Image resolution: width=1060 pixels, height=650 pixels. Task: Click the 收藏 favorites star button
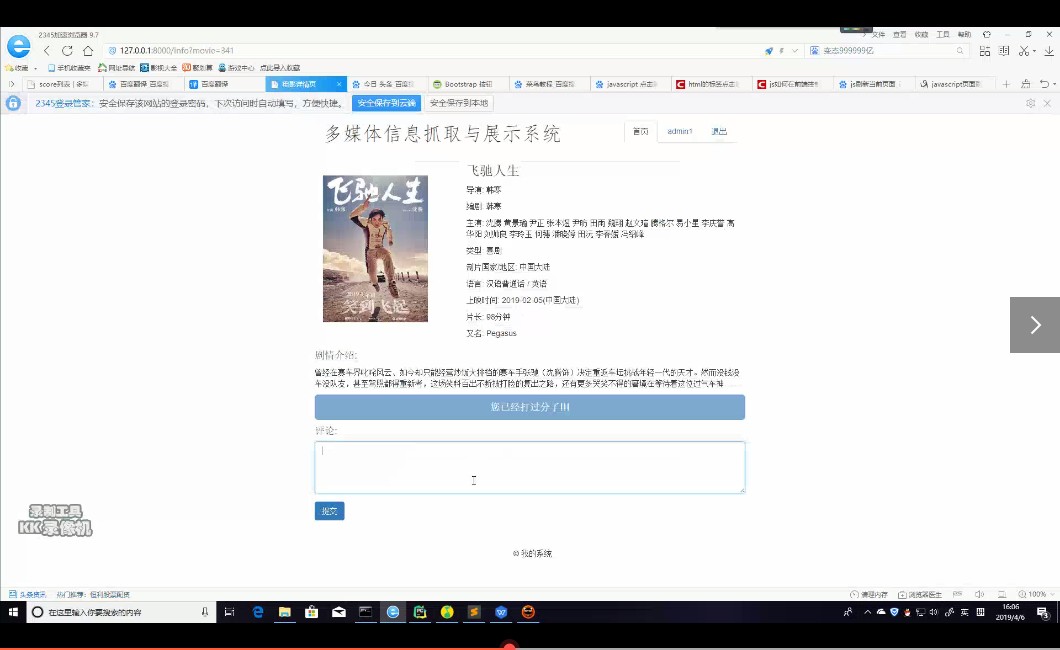click(x=17, y=68)
